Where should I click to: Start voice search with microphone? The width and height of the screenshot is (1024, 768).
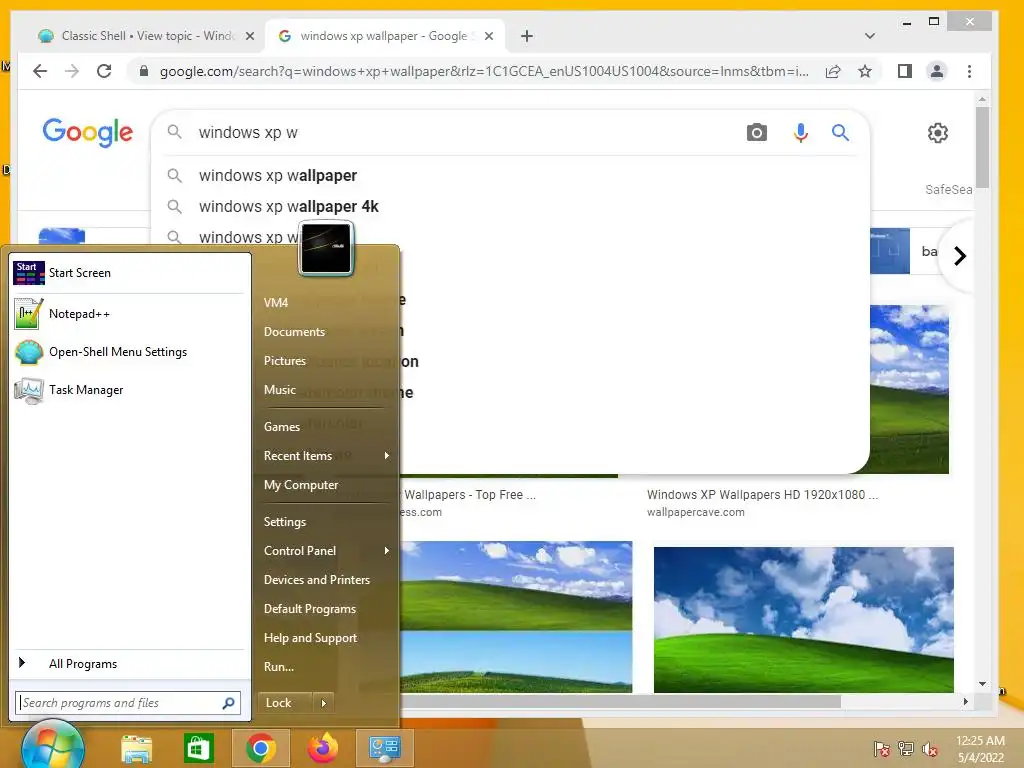[x=801, y=133]
